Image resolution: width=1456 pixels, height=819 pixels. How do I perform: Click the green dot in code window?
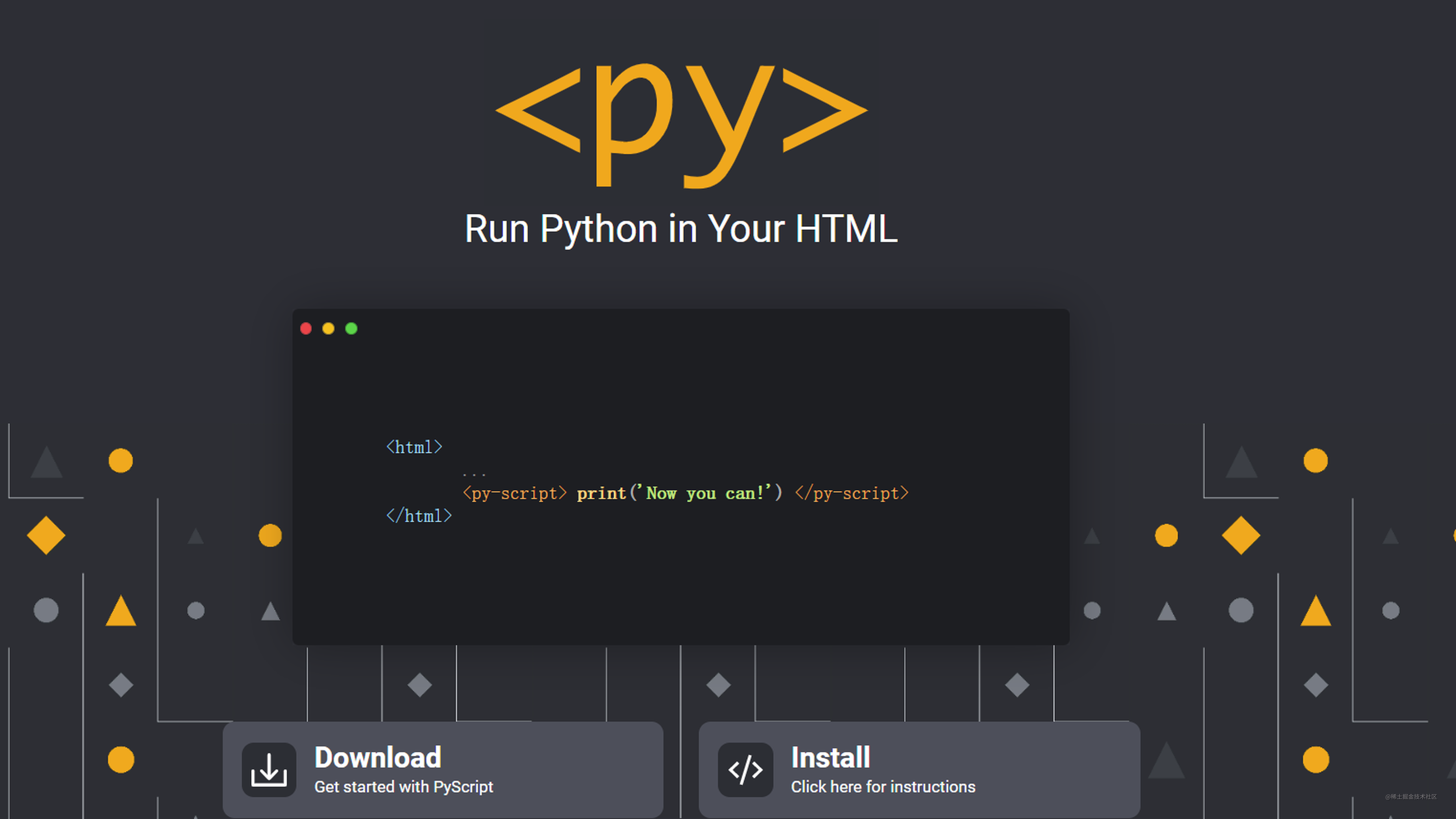[351, 329]
